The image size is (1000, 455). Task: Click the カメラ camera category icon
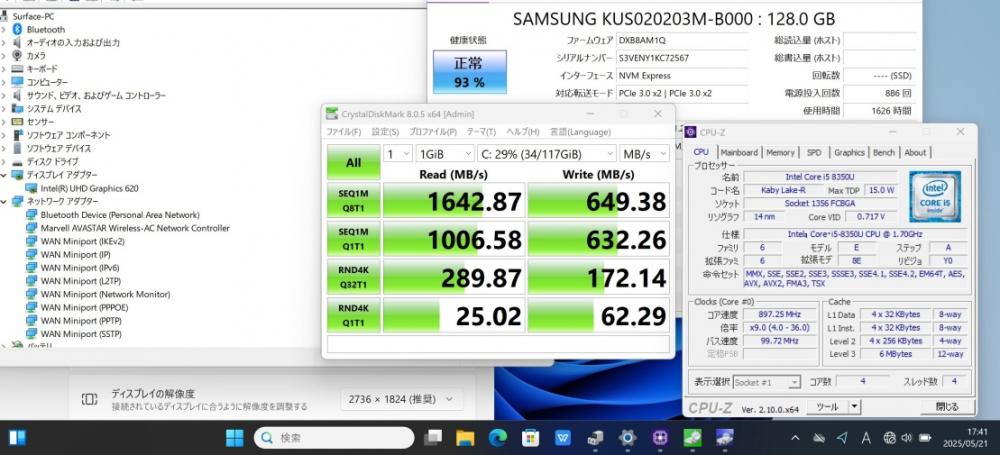point(17,56)
